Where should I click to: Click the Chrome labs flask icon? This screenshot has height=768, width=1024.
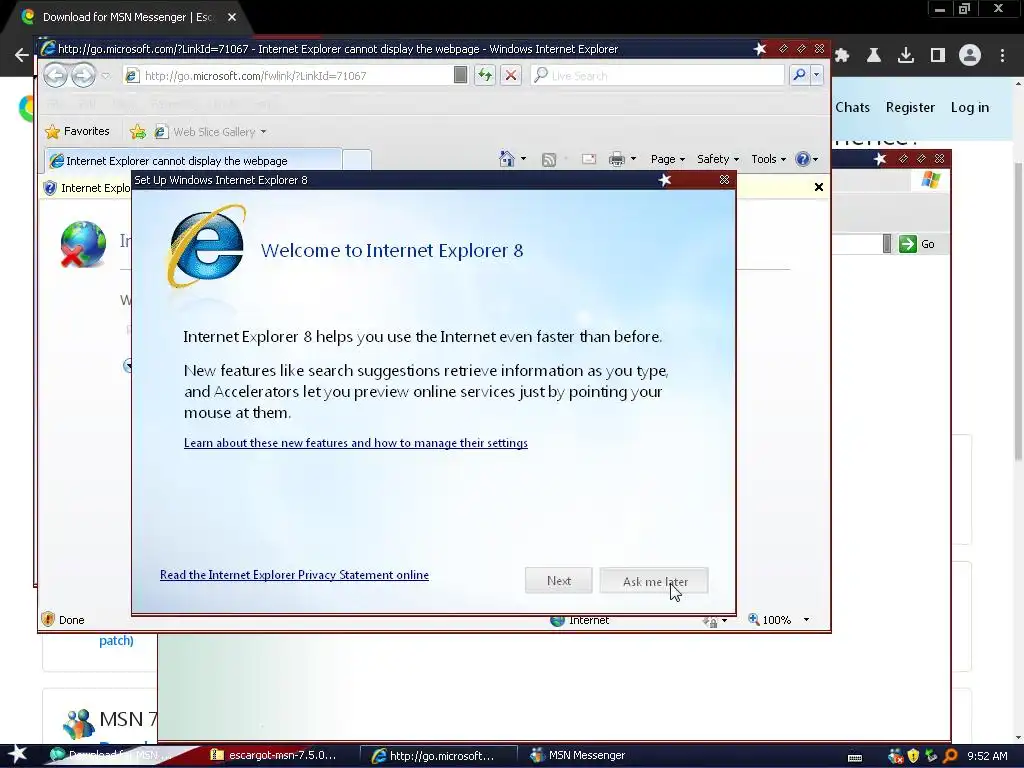point(874,56)
